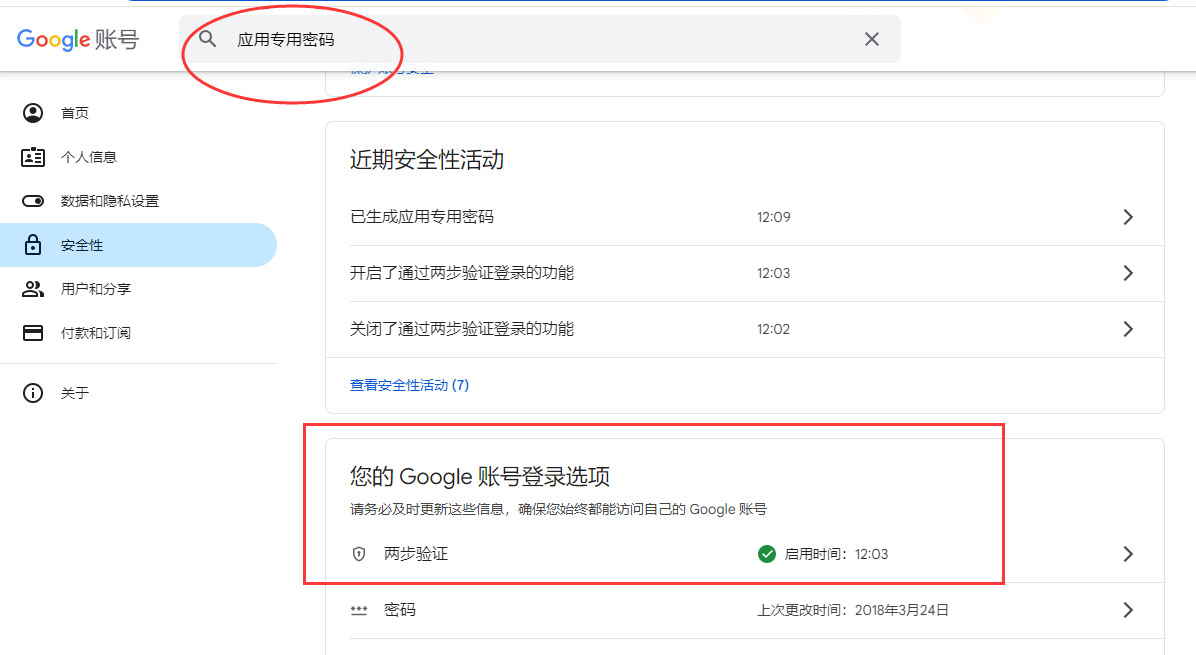The width and height of the screenshot is (1196, 655).
Task: Click the search magnifier icon
Action: point(207,39)
